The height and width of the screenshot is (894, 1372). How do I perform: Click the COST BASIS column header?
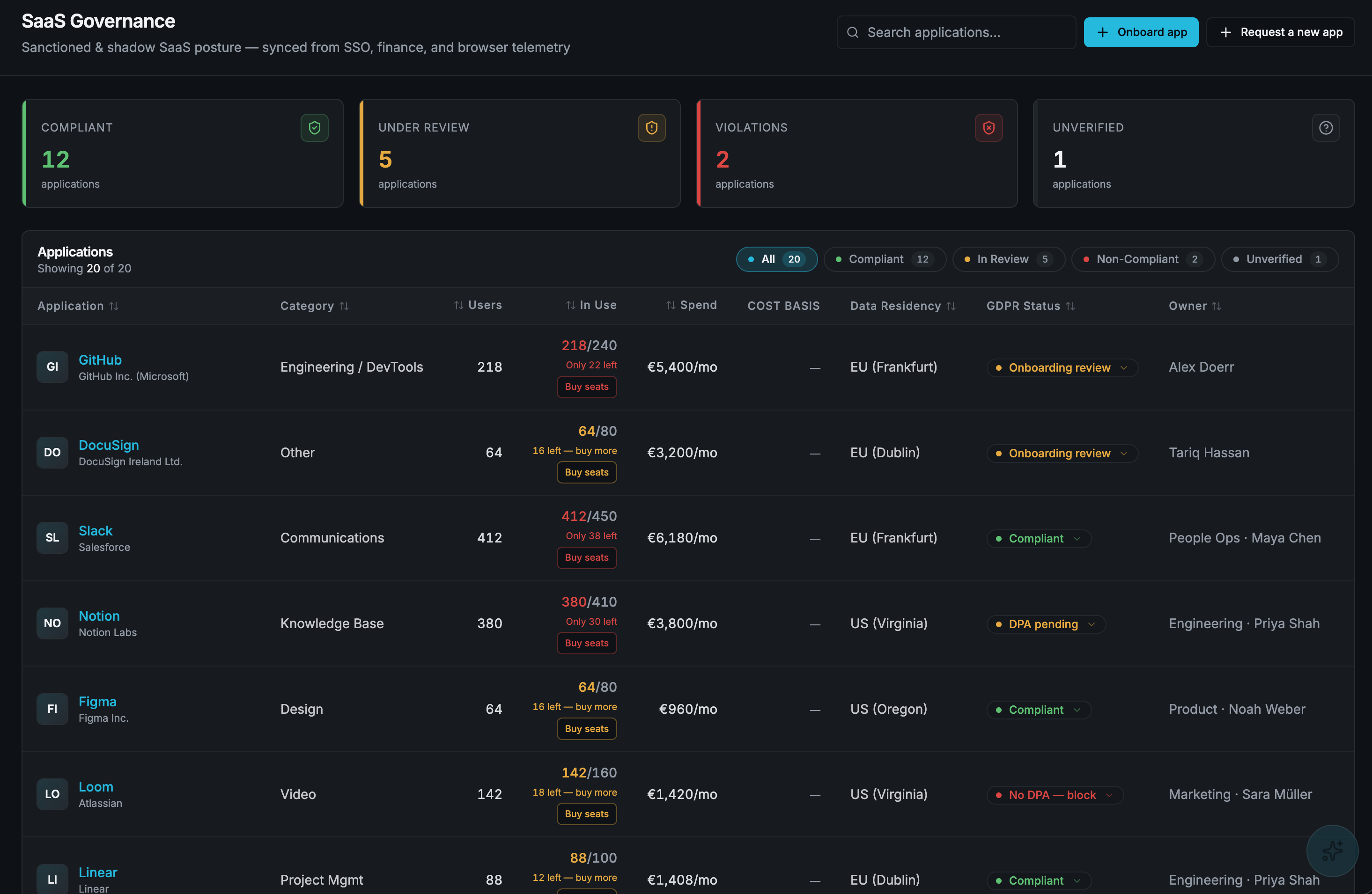point(783,306)
